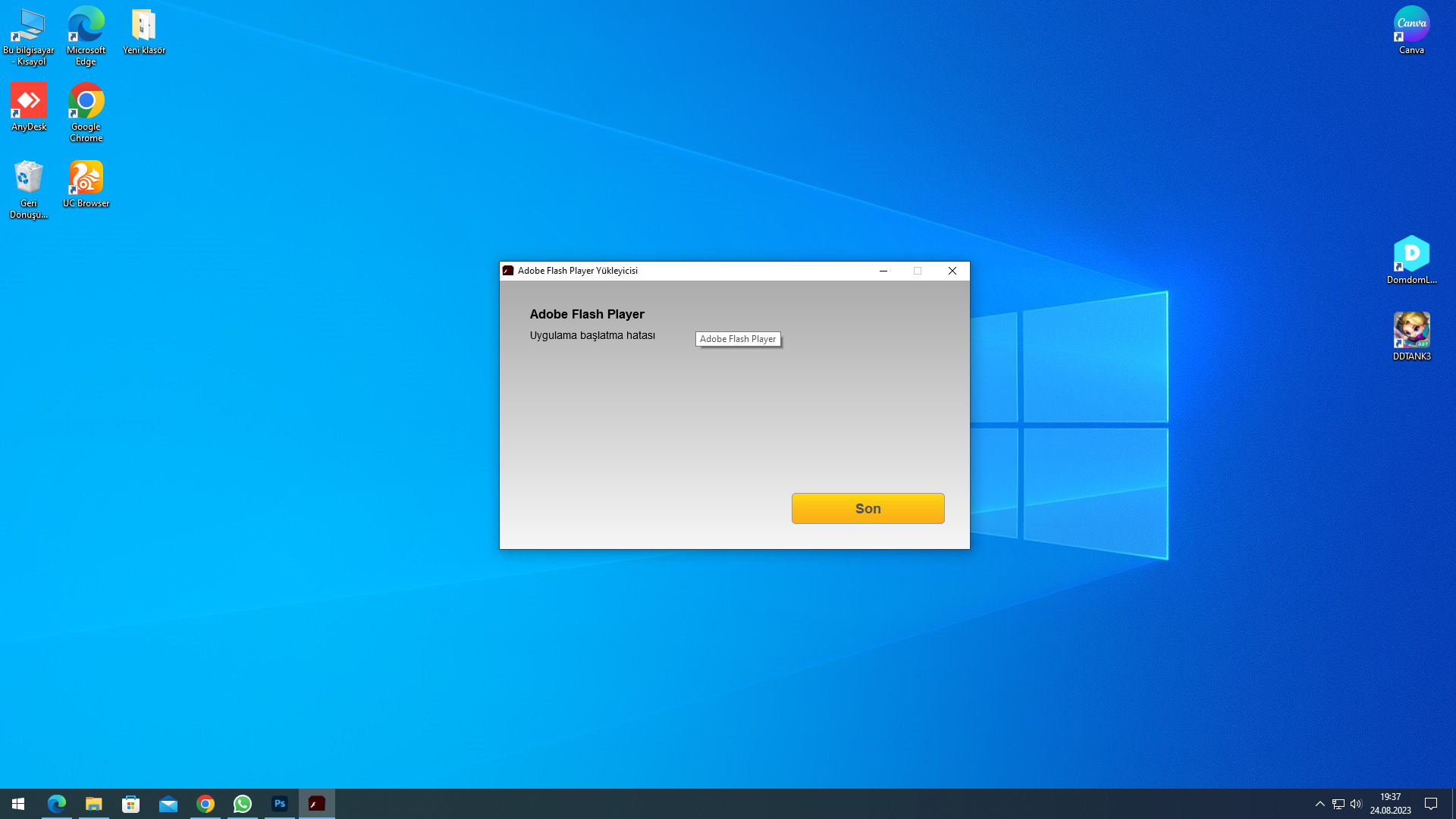Click the volume speaker tray icon
1456x819 pixels.
pyautogui.click(x=1356, y=804)
